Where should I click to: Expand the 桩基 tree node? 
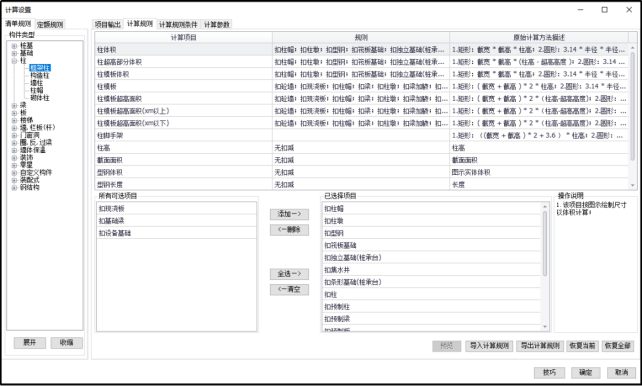coord(15,46)
